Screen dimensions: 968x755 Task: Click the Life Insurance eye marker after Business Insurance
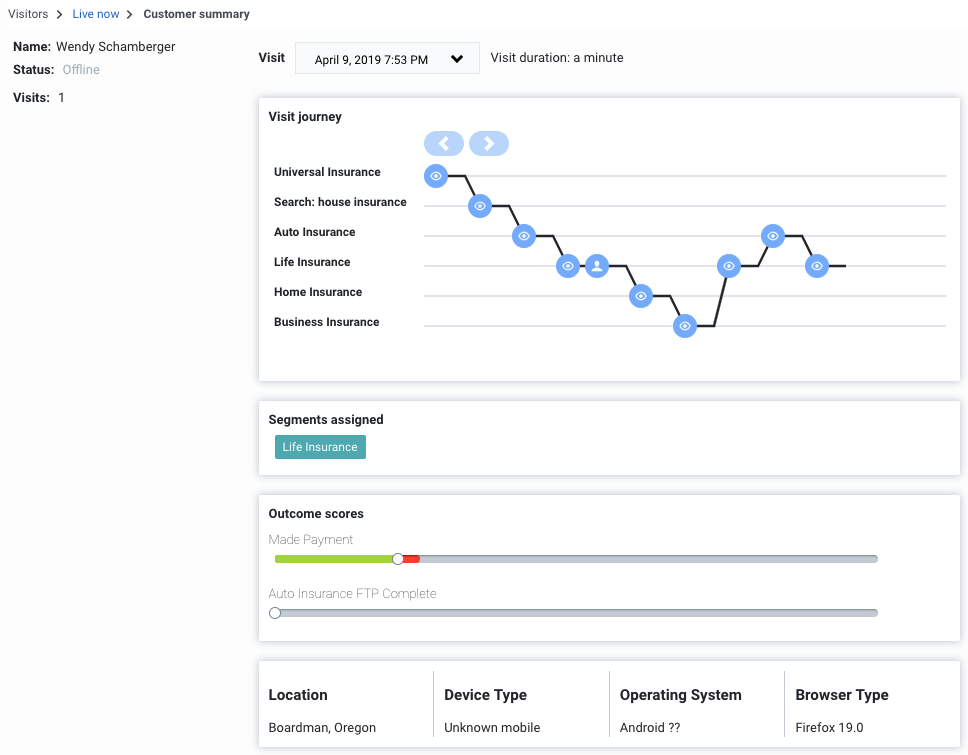click(729, 266)
